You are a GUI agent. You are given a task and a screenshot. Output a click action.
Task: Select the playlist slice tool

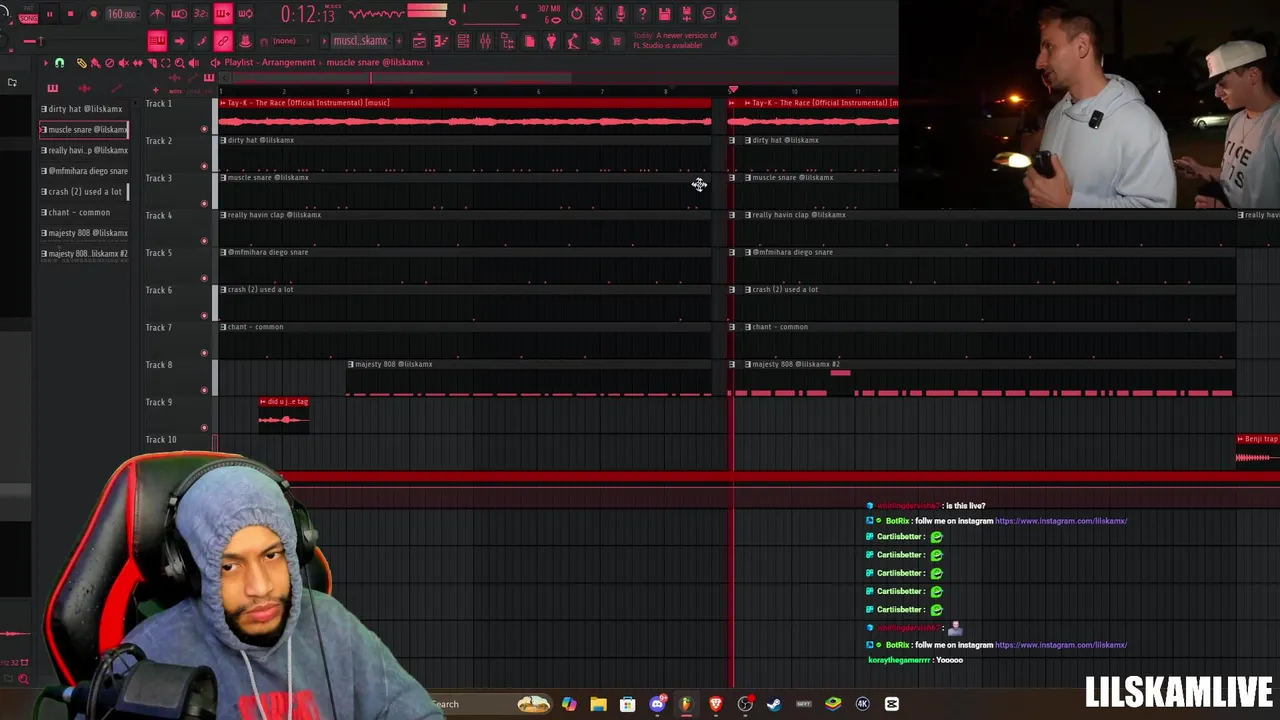(152, 62)
